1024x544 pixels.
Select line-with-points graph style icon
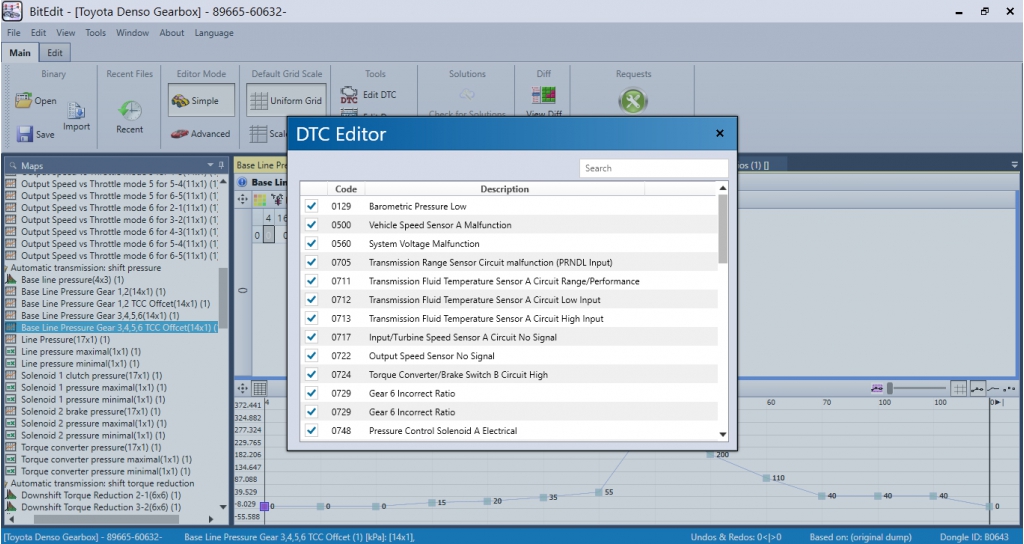pos(977,389)
